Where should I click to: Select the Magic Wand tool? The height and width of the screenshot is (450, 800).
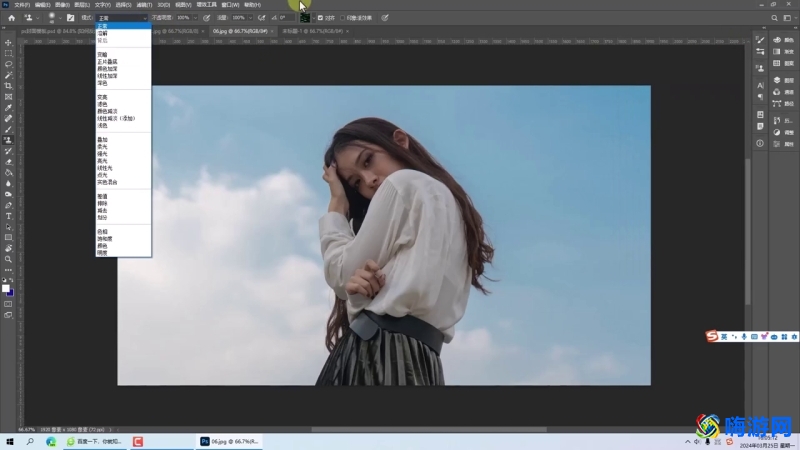click(8, 75)
